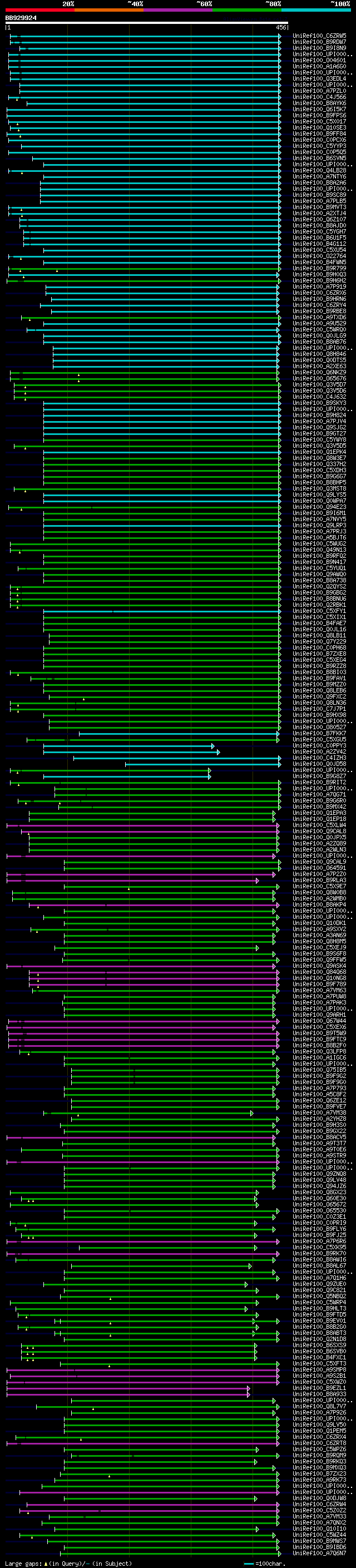Select the label UniRef100_B9G8Z7
This screenshot has height=1568, width=356.
[319, 776]
